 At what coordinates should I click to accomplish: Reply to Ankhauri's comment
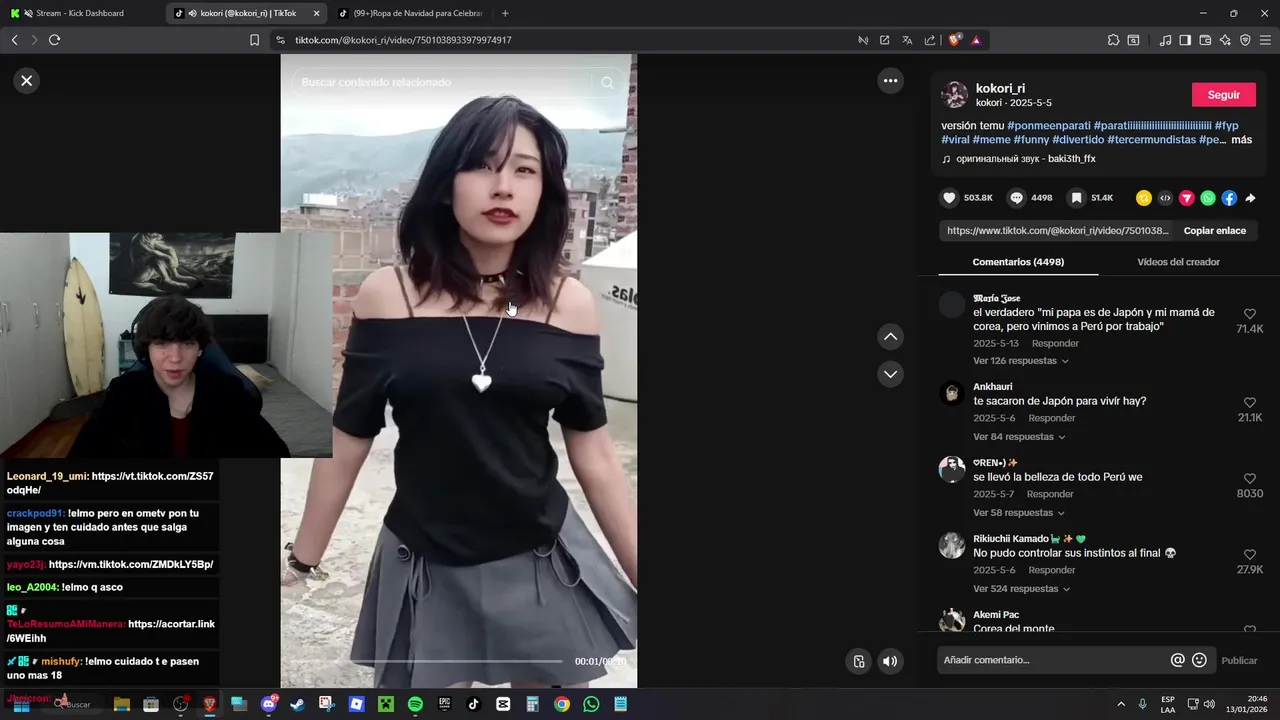1052,418
